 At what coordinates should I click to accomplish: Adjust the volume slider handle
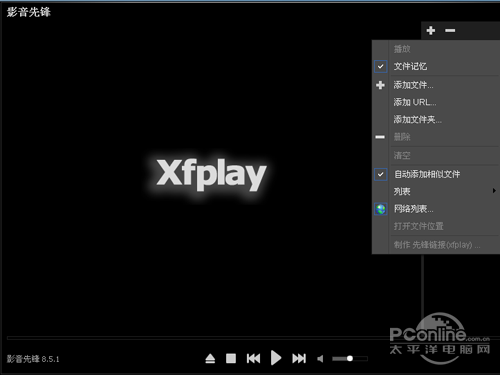click(350, 359)
